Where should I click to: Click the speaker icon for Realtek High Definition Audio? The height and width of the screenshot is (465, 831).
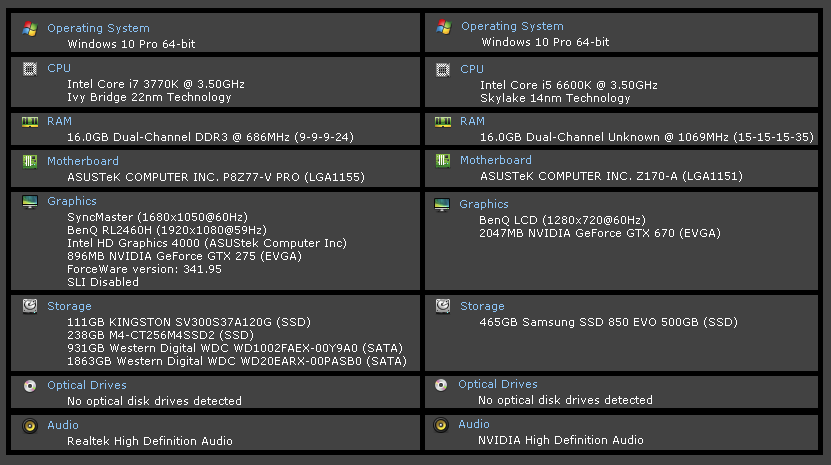(30, 426)
